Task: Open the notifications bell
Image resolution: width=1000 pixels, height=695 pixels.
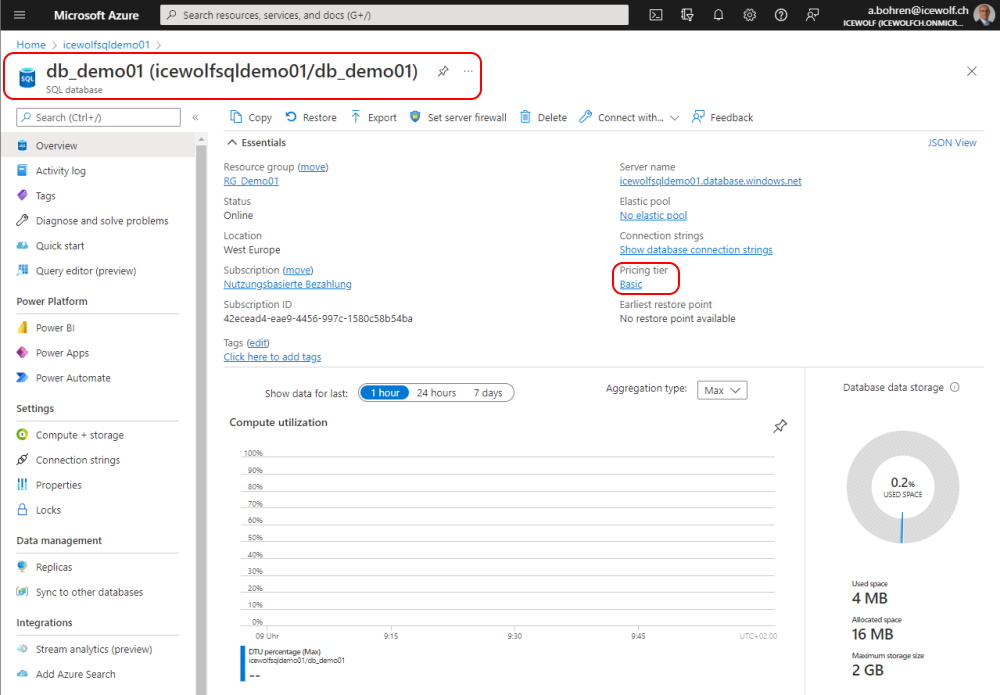Action: 718,15
